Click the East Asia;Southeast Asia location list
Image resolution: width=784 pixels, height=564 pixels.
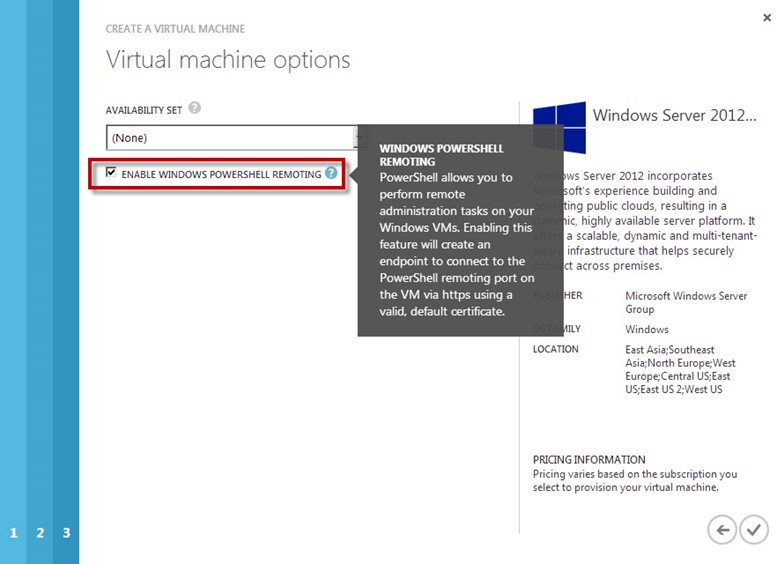coord(680,369)
